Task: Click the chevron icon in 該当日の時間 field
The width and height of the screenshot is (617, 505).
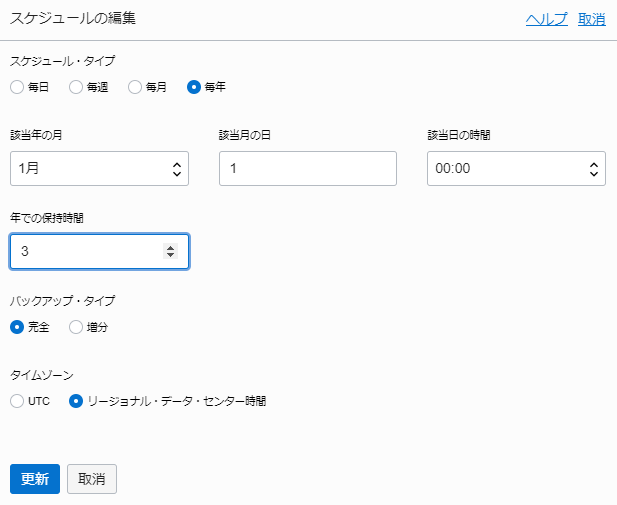Action: 594,169
